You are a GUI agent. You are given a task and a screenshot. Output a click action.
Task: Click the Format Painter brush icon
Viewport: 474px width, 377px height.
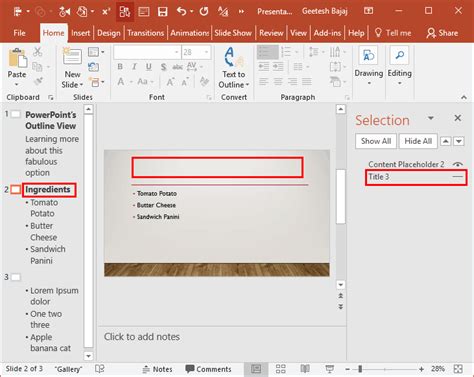pyautogui.click(x=38, y=81)
